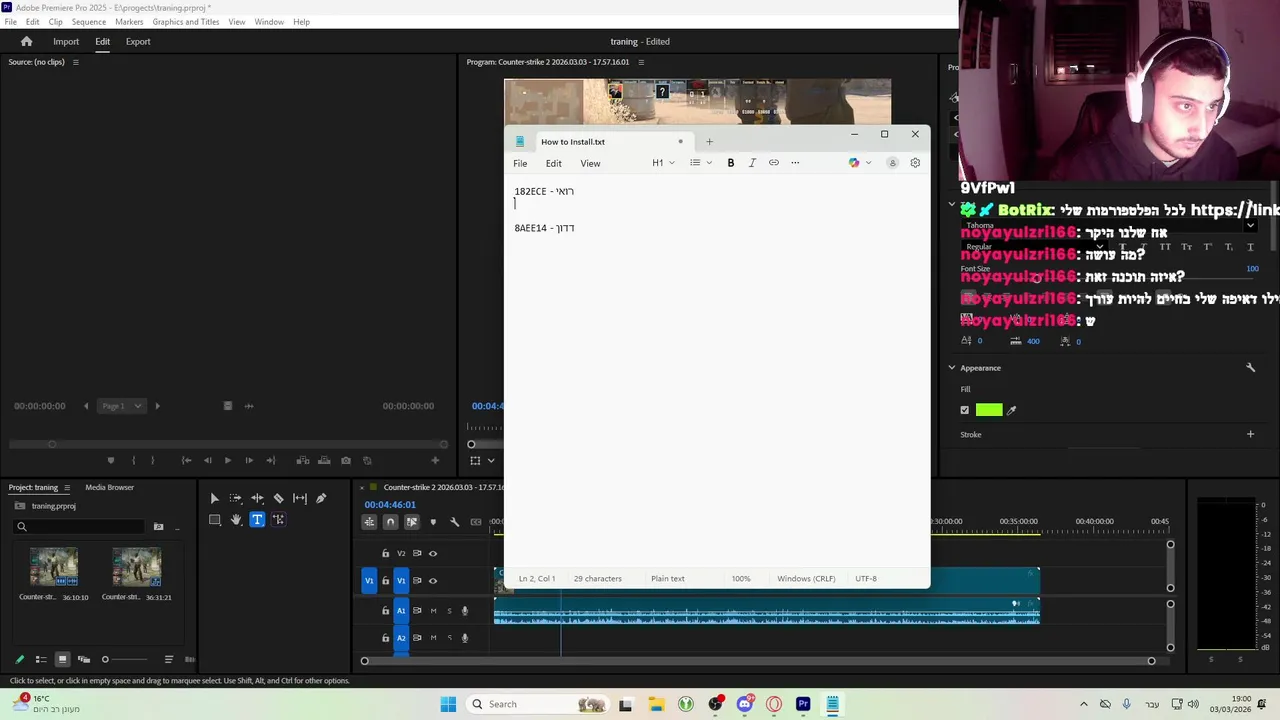1280x720 pixels.
Task: Select the Hand tool
Action: [x=236, y=520]
